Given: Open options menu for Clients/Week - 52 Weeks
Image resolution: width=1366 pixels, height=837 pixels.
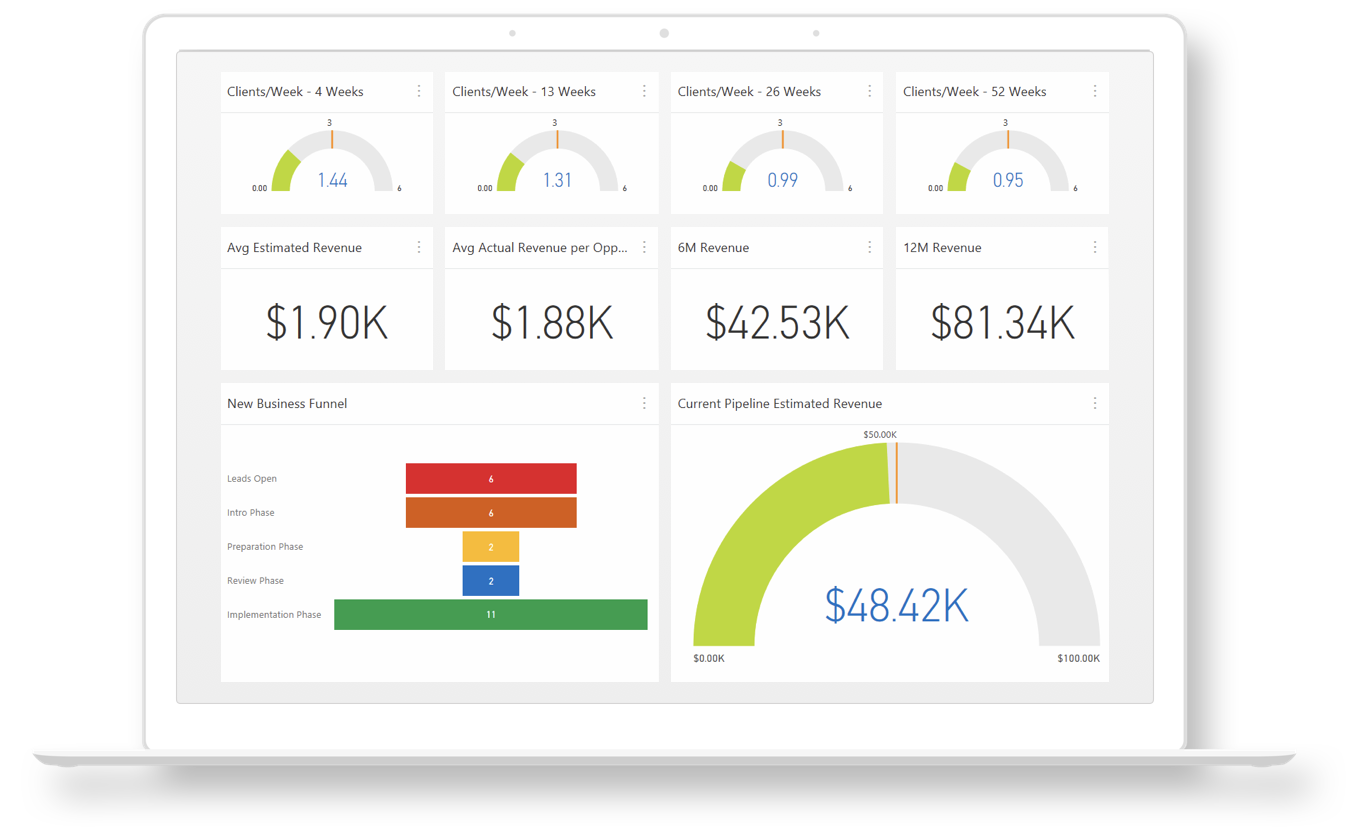Looking at the screenshot, I should (1095, 91).
